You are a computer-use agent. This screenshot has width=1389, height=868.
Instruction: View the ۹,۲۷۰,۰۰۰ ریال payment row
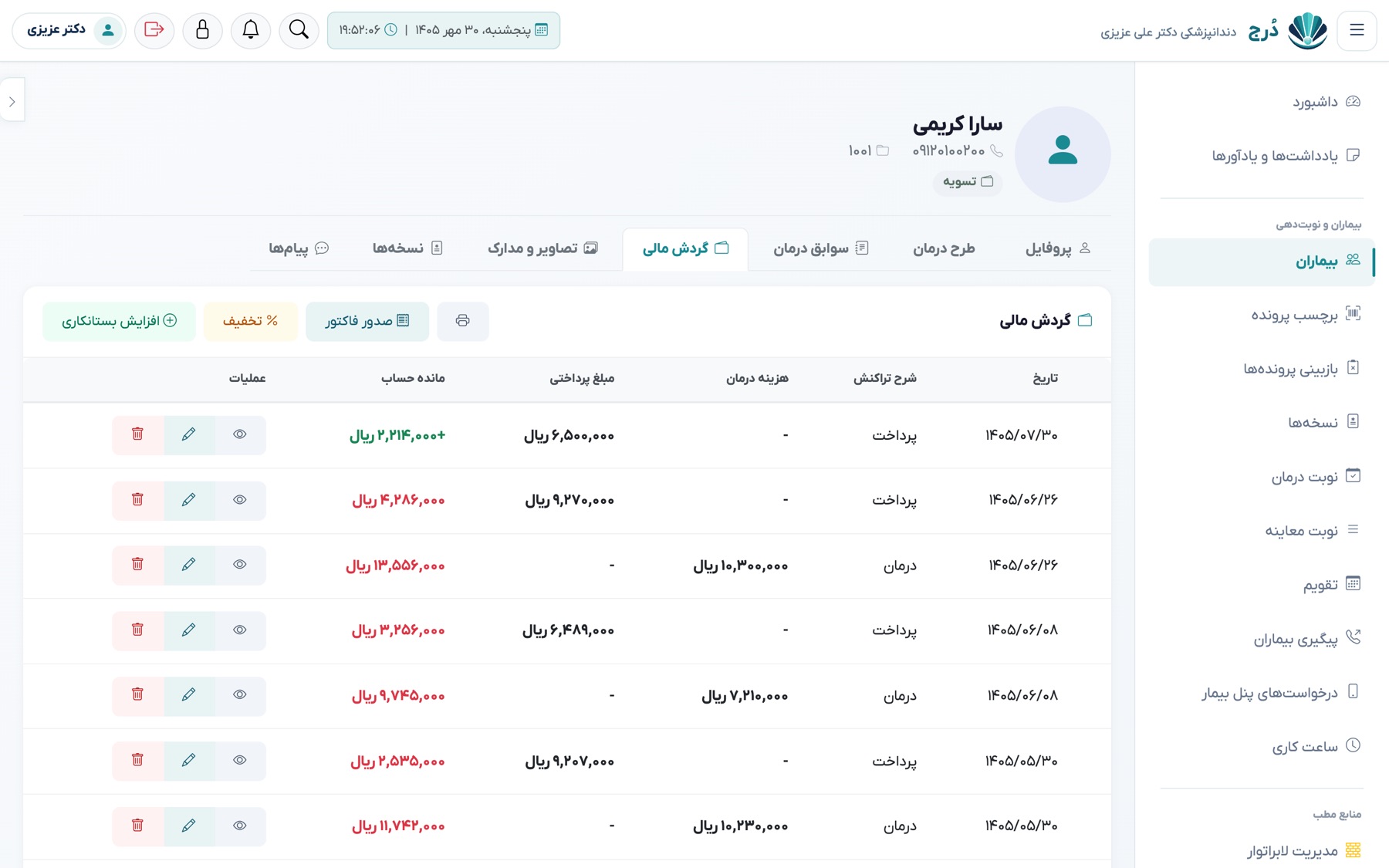(x=240, y=500)
